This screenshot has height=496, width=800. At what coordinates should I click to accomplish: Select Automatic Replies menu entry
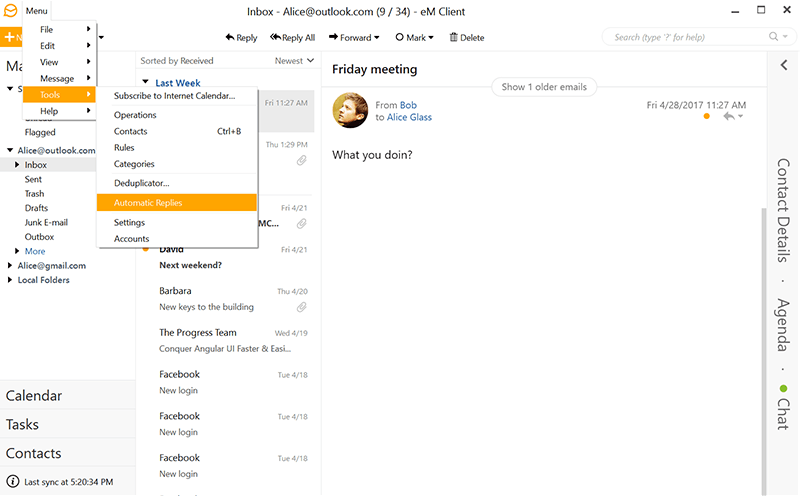click(177, 203)
